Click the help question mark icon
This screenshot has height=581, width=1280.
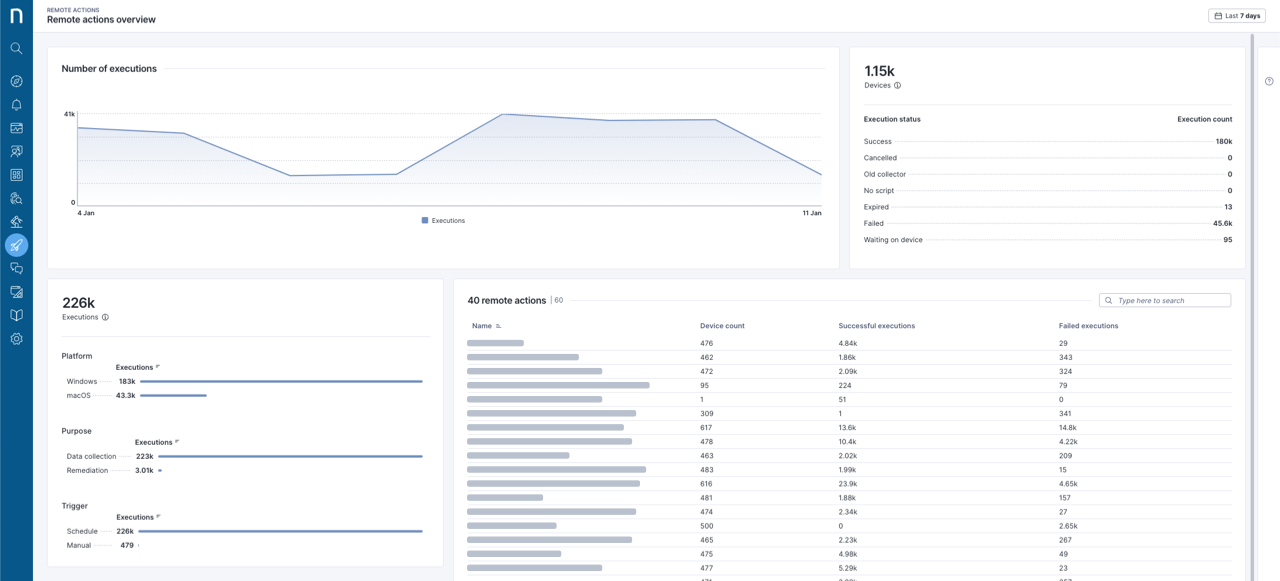pos(1269,82)
